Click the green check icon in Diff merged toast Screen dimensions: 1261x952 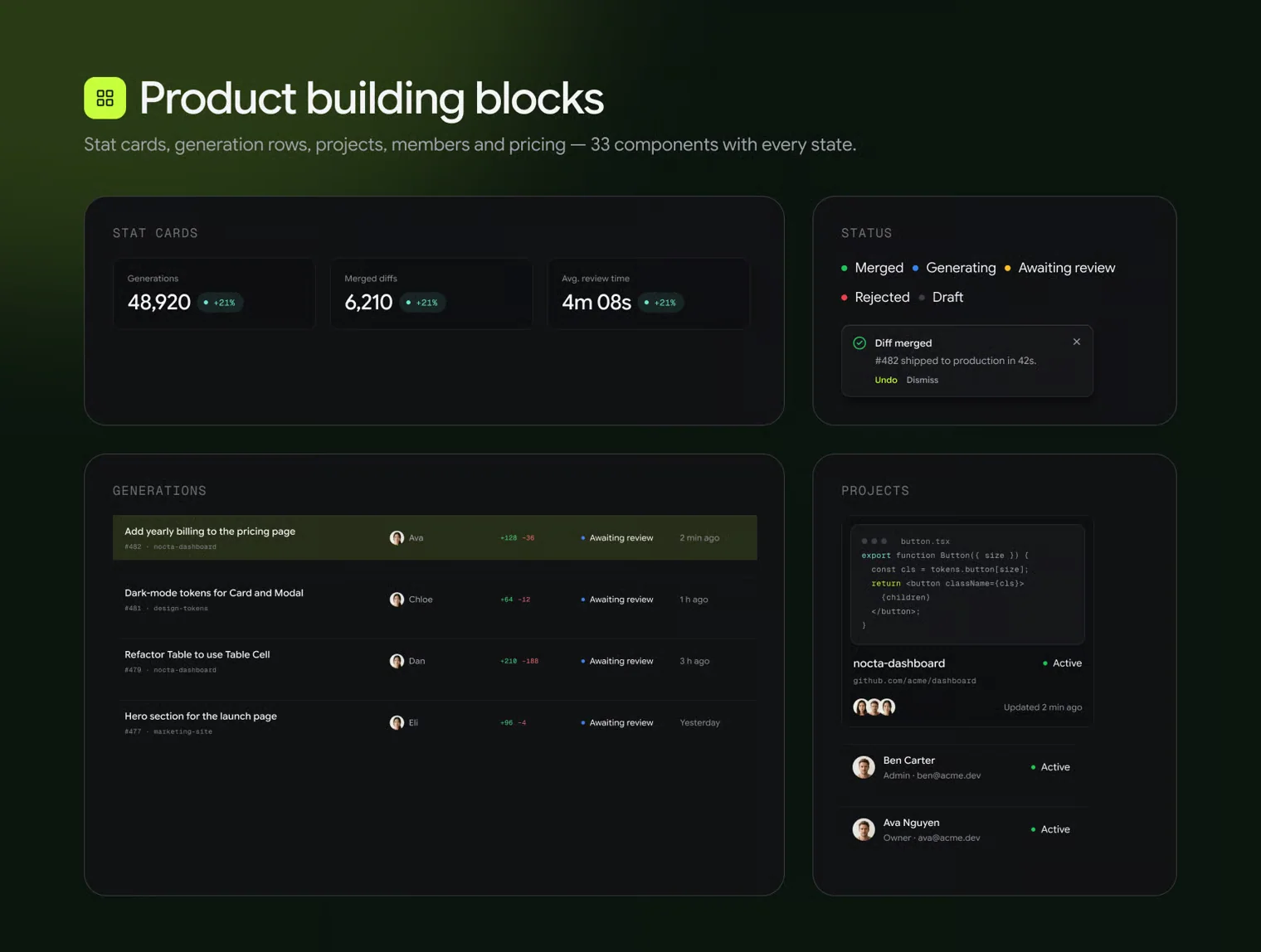point(859,342)
